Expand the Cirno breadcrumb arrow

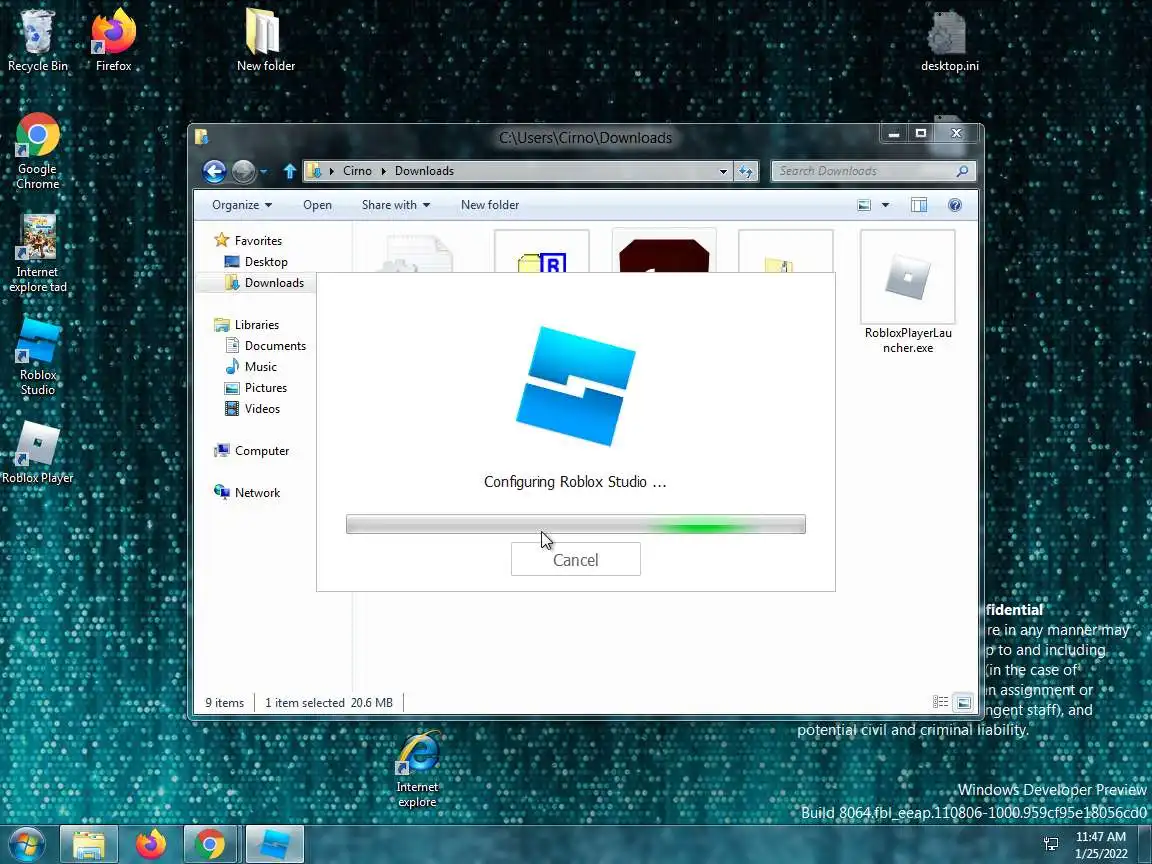tap(384, 171)
